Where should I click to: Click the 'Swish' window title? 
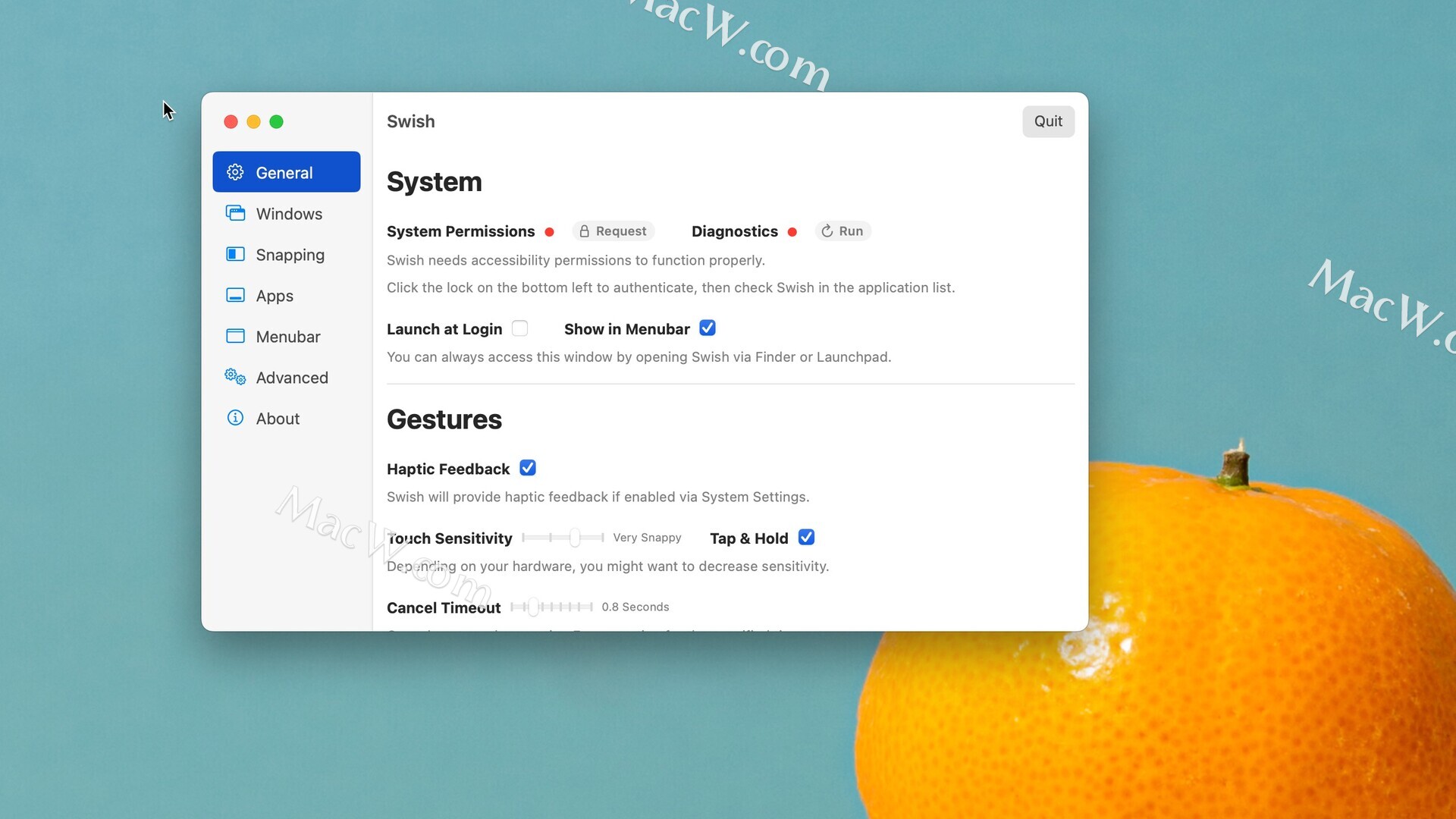[x=411, y=121]
